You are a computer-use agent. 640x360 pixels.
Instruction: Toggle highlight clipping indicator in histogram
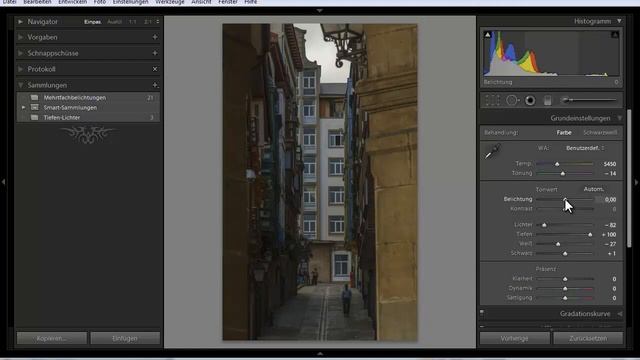615,35
